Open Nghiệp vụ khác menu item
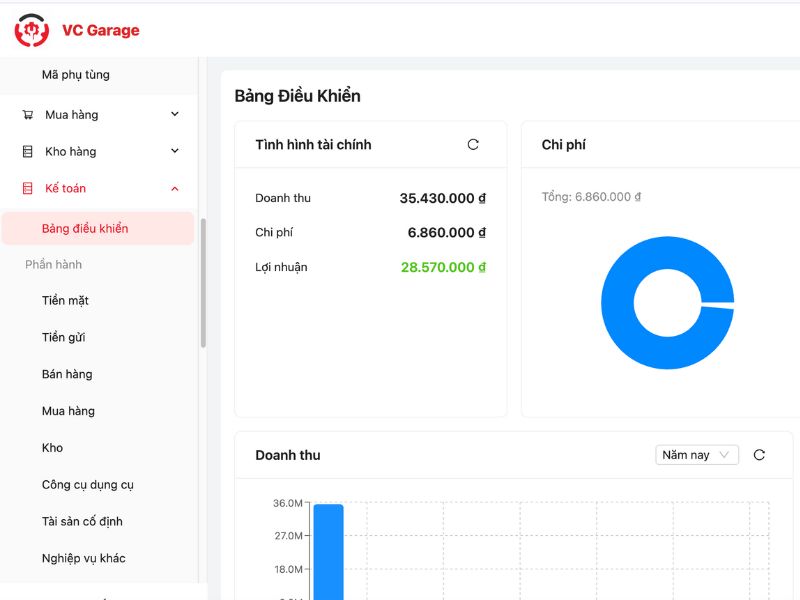This screenshot has height=600, width=800. [x=84, y=559]
